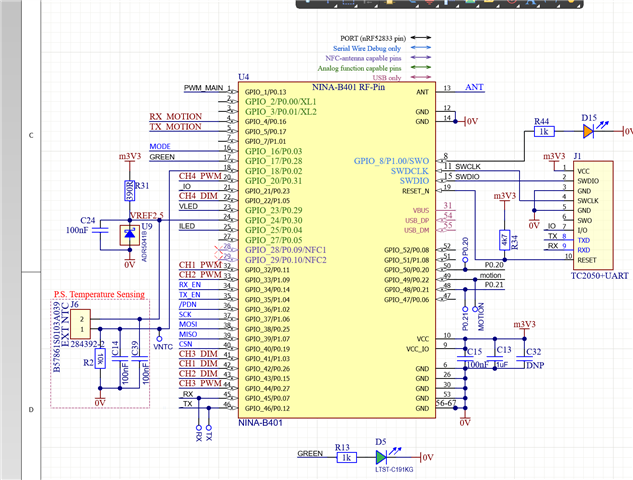Select the VBUS pin name in U4
Screen dimensions: 633x480
[x=421, y=211]
